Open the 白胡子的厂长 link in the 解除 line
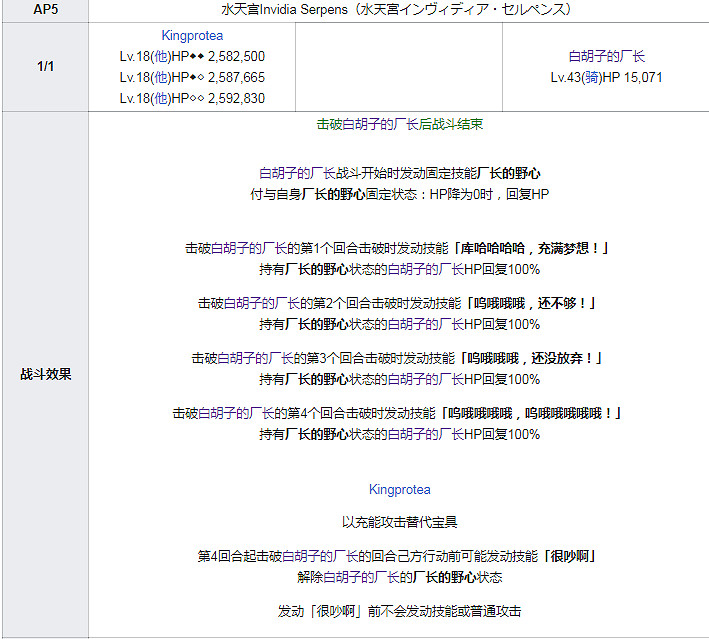 point(361,577)
